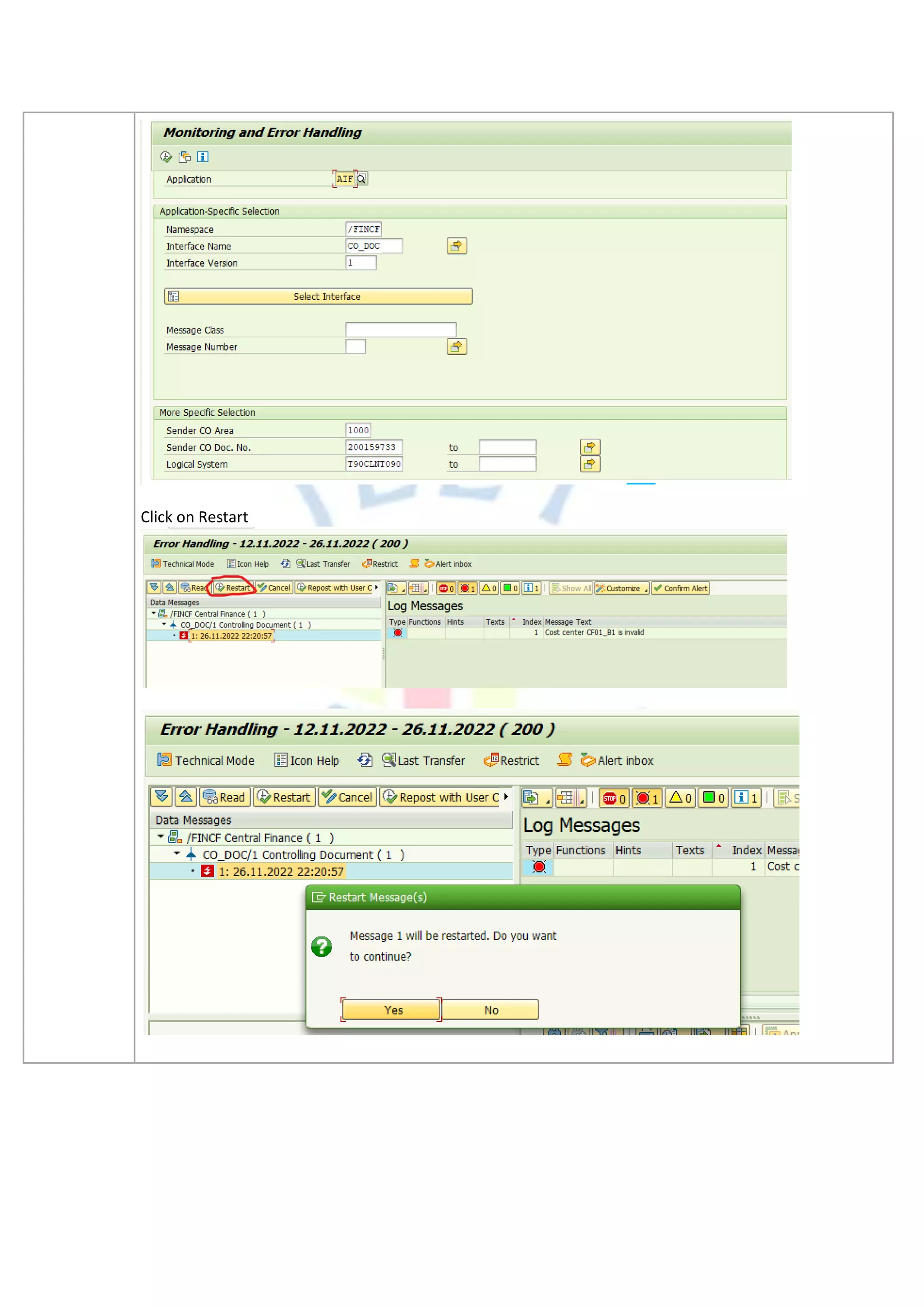
Task: Click the Sender CO Area field
Action: point(358,431)
